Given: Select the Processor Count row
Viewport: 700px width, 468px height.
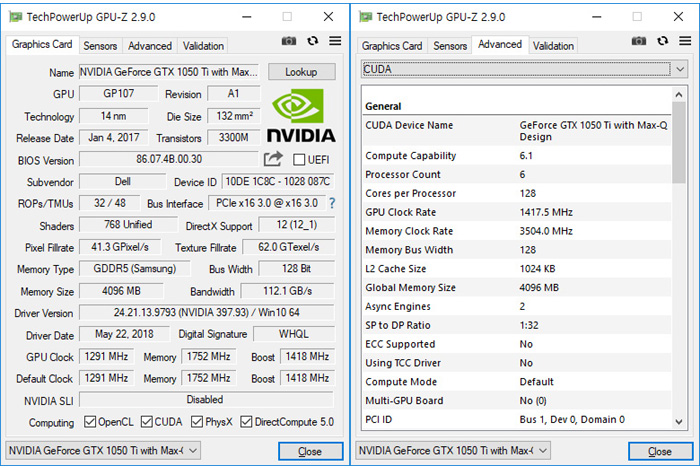Looking at the screenshot, I should (517, 175).
